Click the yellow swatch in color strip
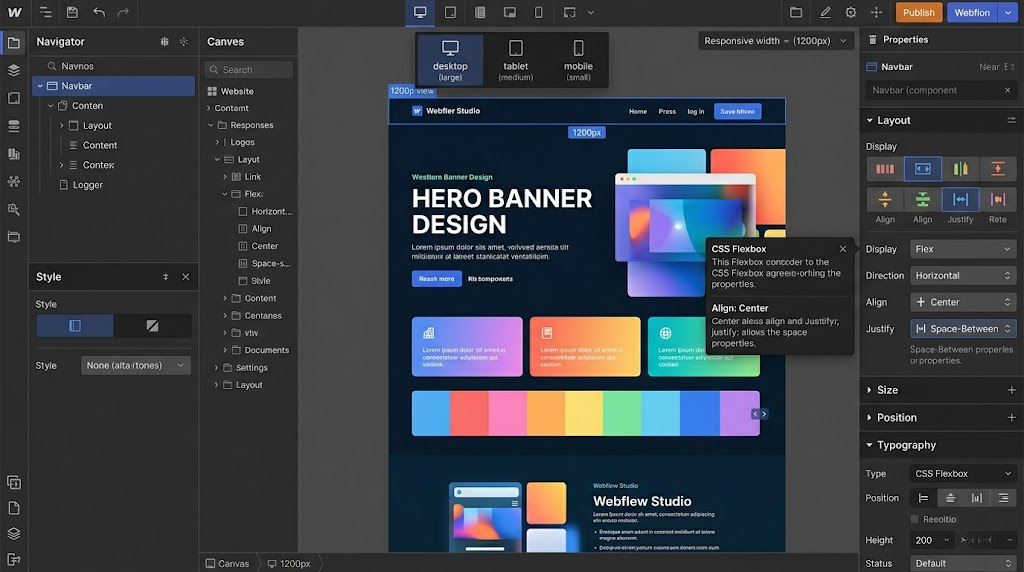Viewport: 1024px width, 572px height. coord(584,413)
